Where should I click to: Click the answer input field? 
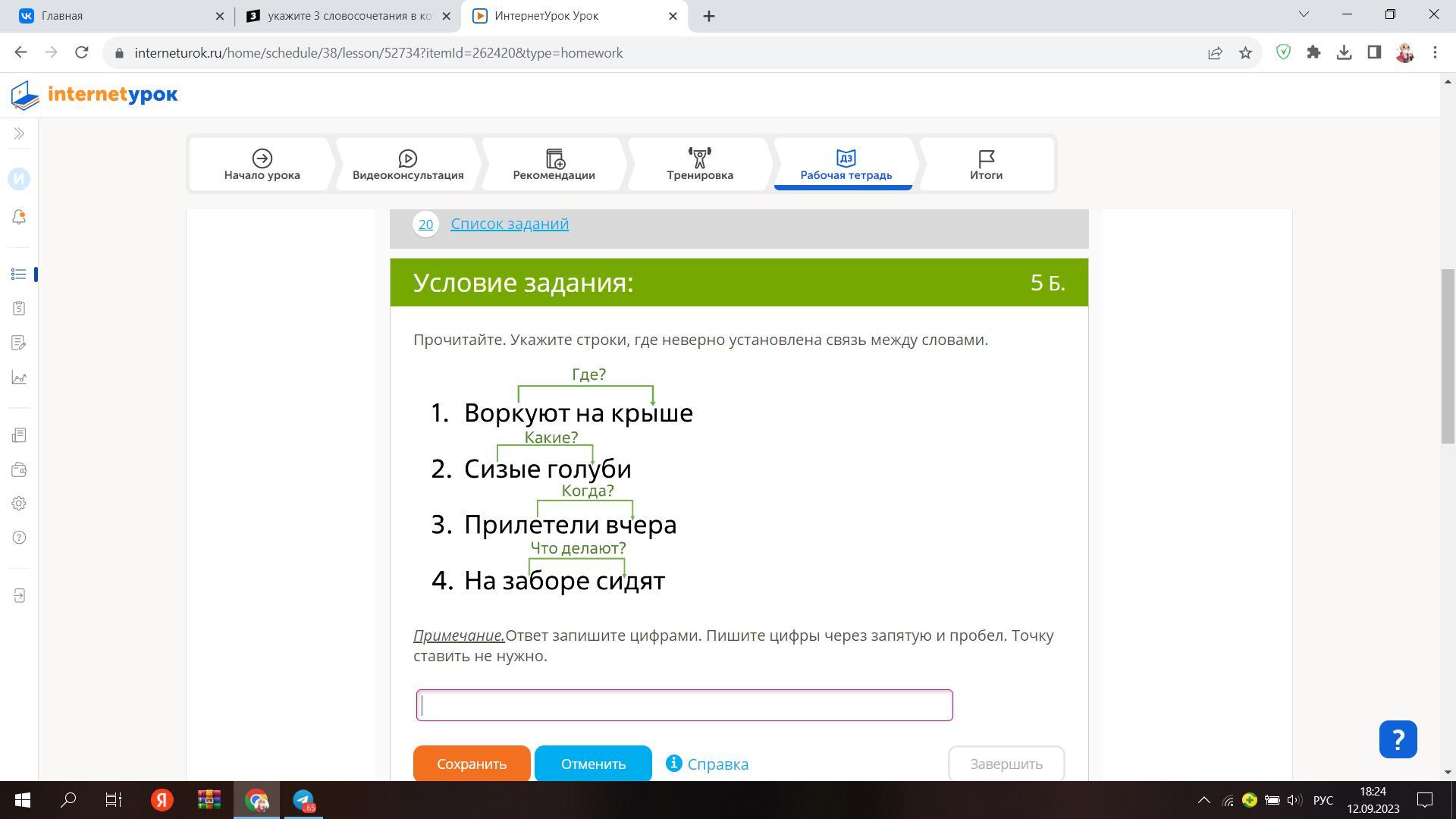point(684,705)
